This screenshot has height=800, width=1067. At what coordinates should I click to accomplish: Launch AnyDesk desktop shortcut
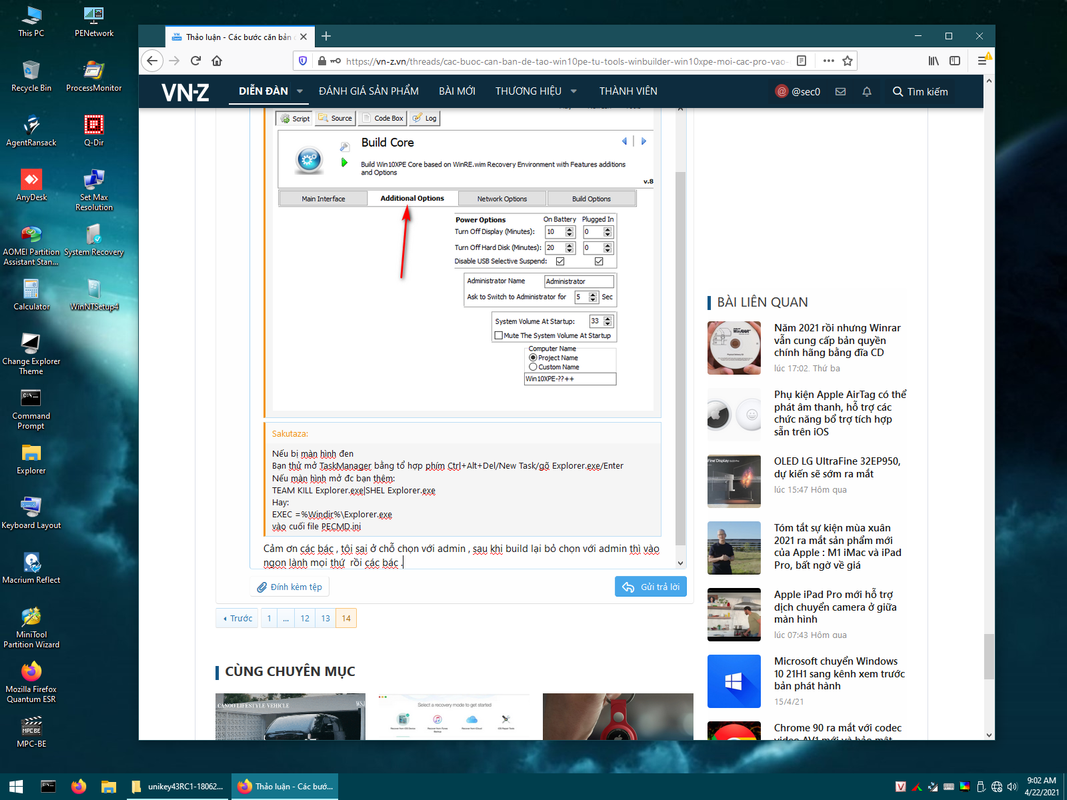31,185
